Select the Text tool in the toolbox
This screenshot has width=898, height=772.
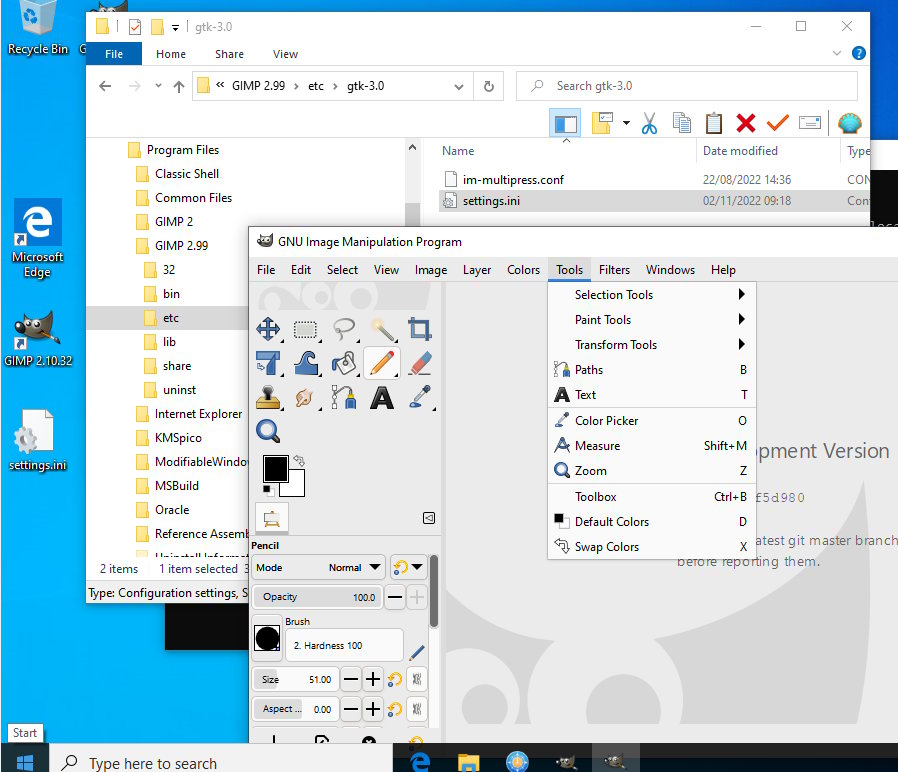382,398
